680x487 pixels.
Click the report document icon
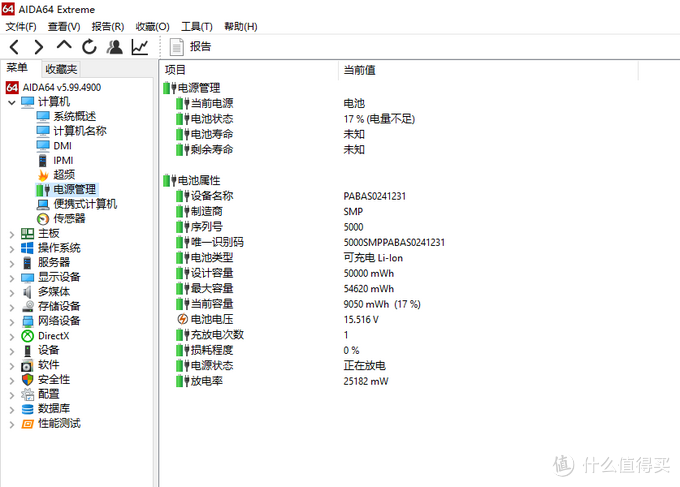click(177, 47)
